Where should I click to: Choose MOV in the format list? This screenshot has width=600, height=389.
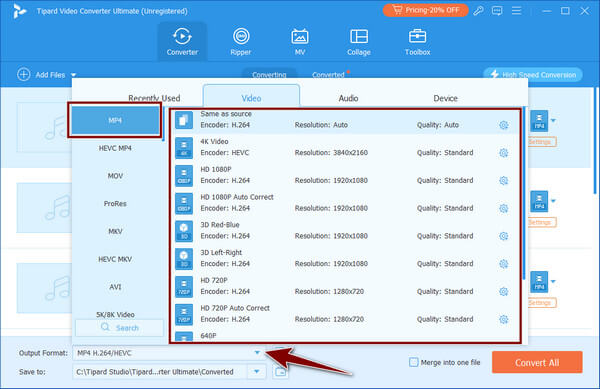[x=115, y=176]
